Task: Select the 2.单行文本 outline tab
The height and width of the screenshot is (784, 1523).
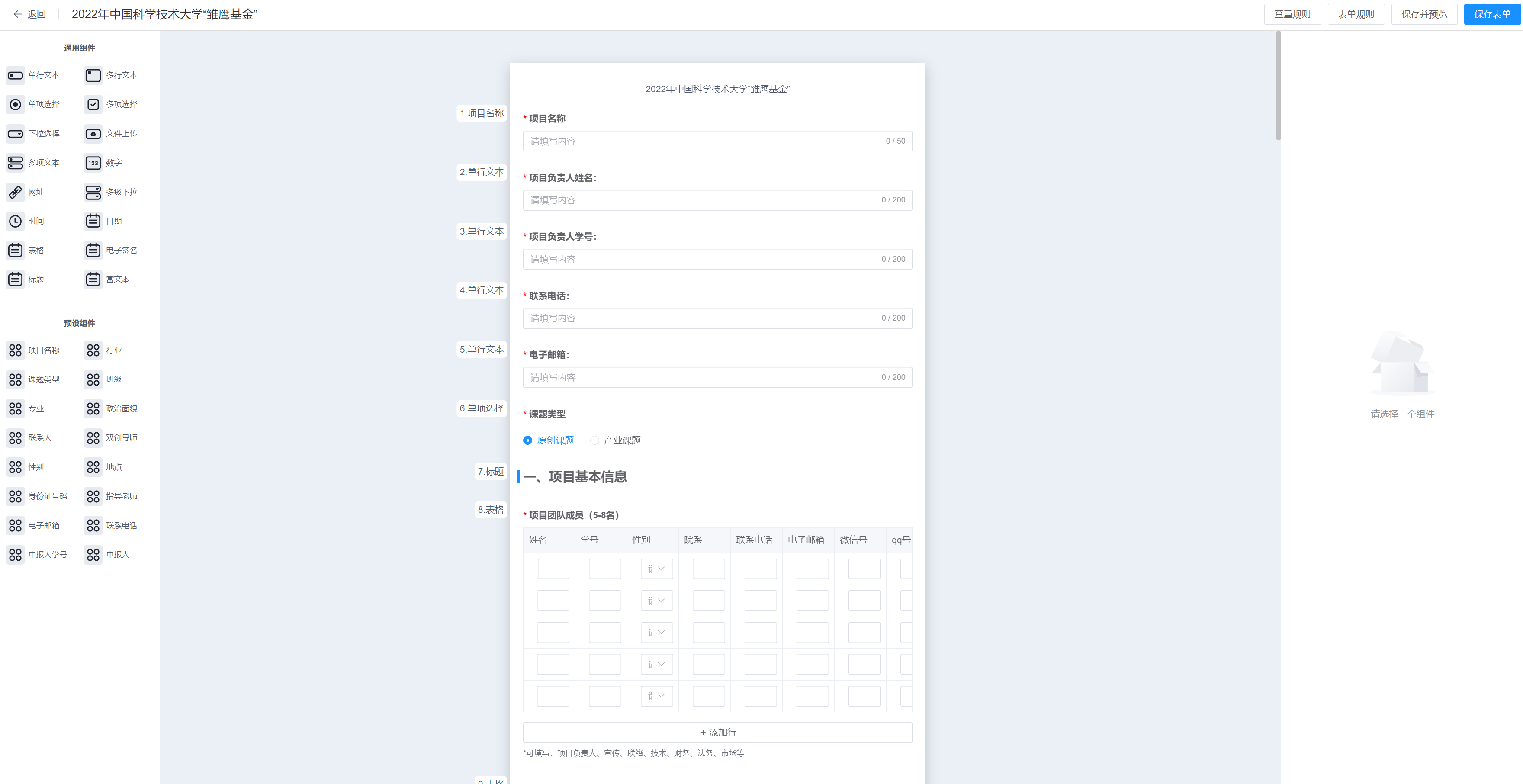Action: pos(482,172)
